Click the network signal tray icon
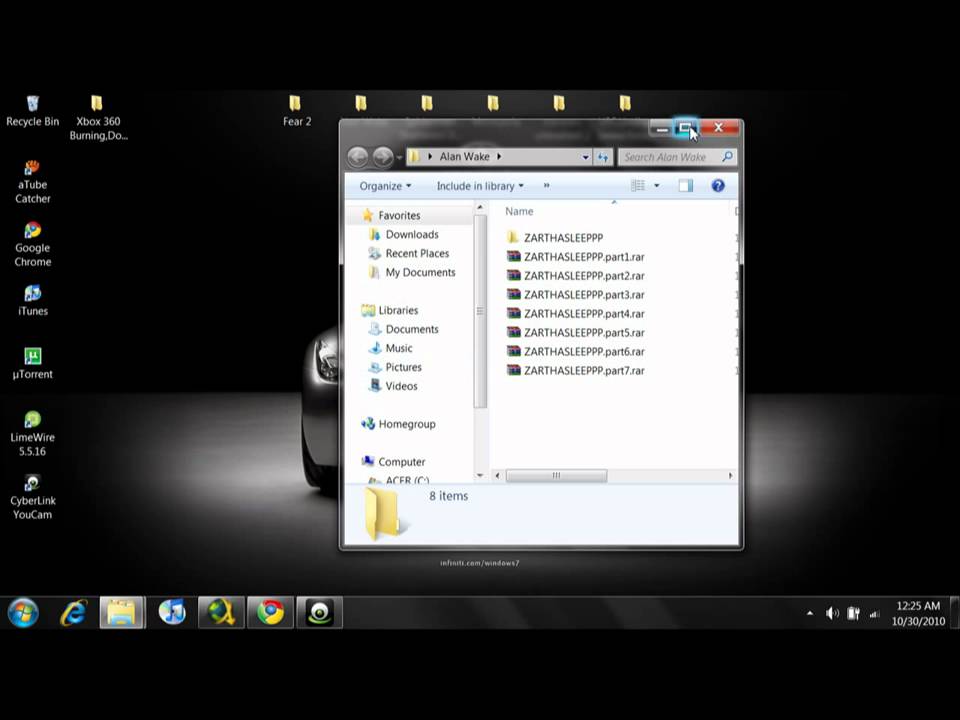Viewport: 960px width, 720px height. point(874,613)
